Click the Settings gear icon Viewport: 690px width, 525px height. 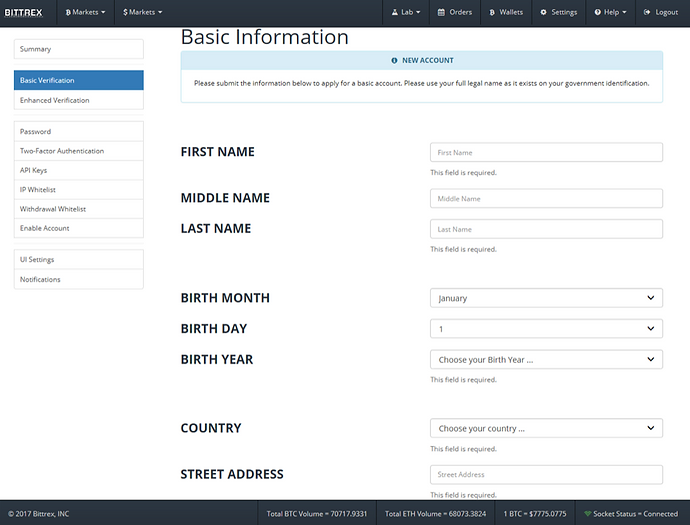543,12
